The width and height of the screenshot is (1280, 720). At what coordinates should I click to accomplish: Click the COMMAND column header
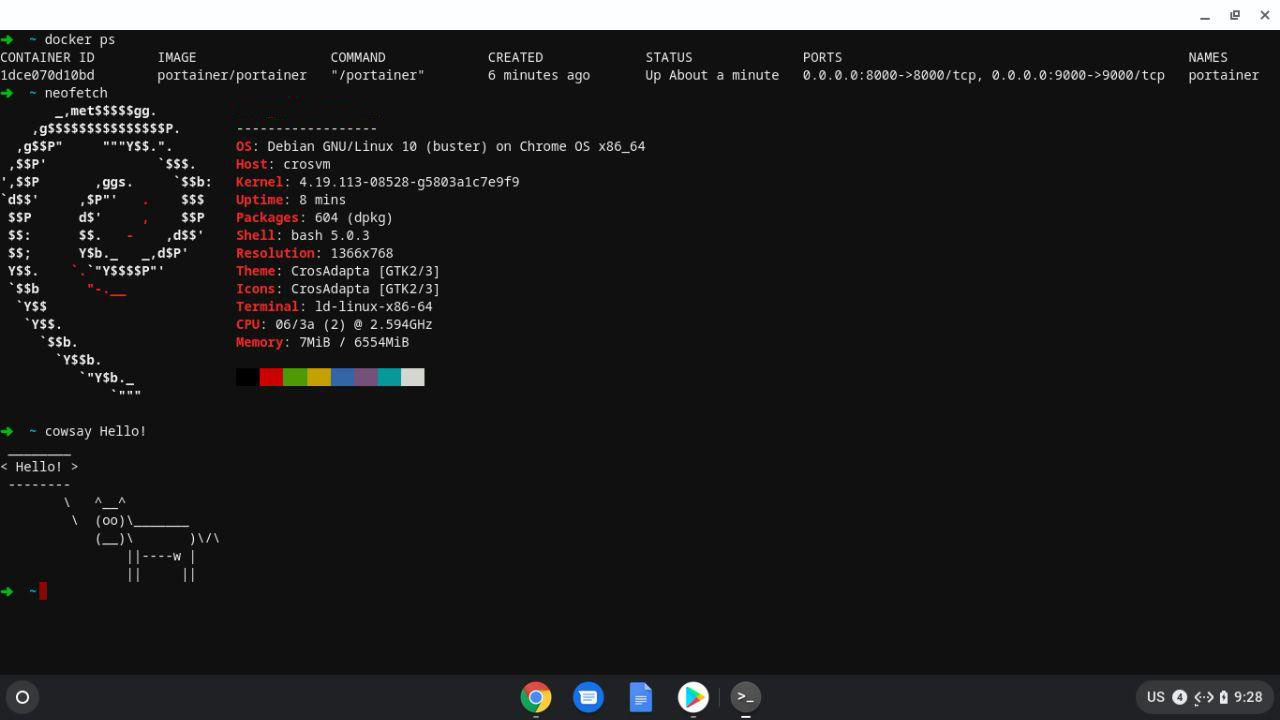[358, 57]
